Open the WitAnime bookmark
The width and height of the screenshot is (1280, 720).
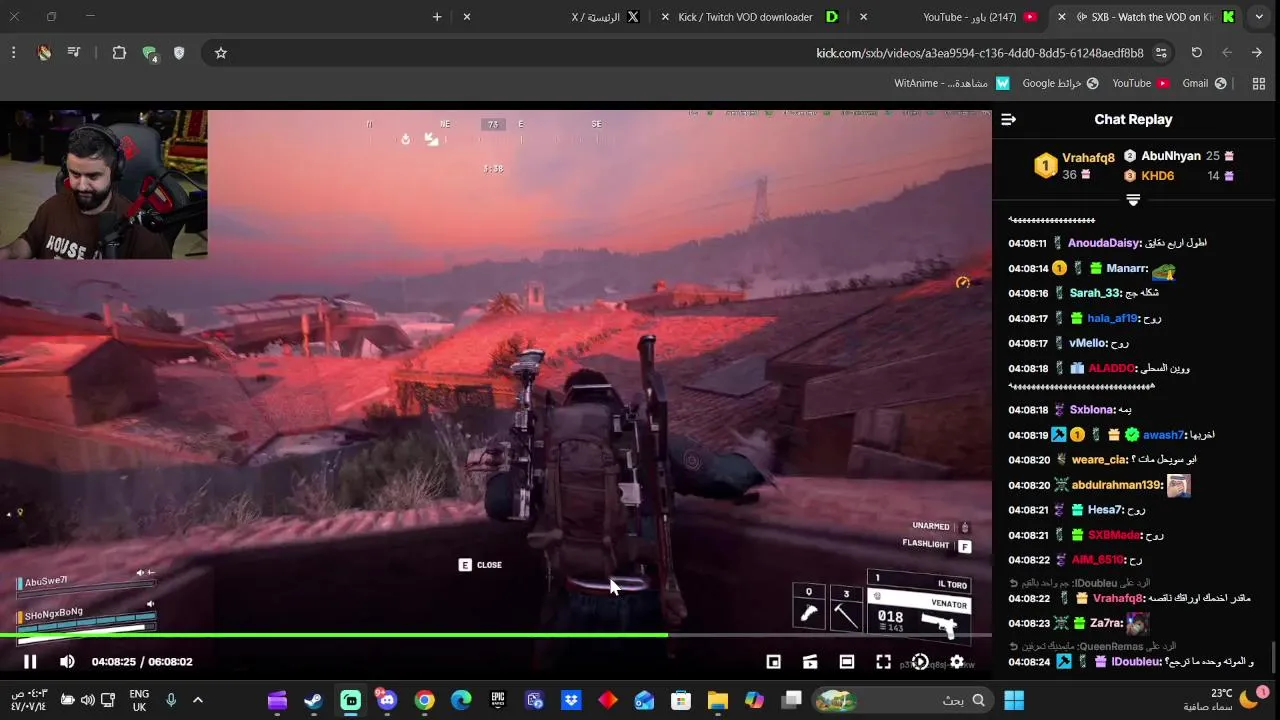[x=952, y=83]
